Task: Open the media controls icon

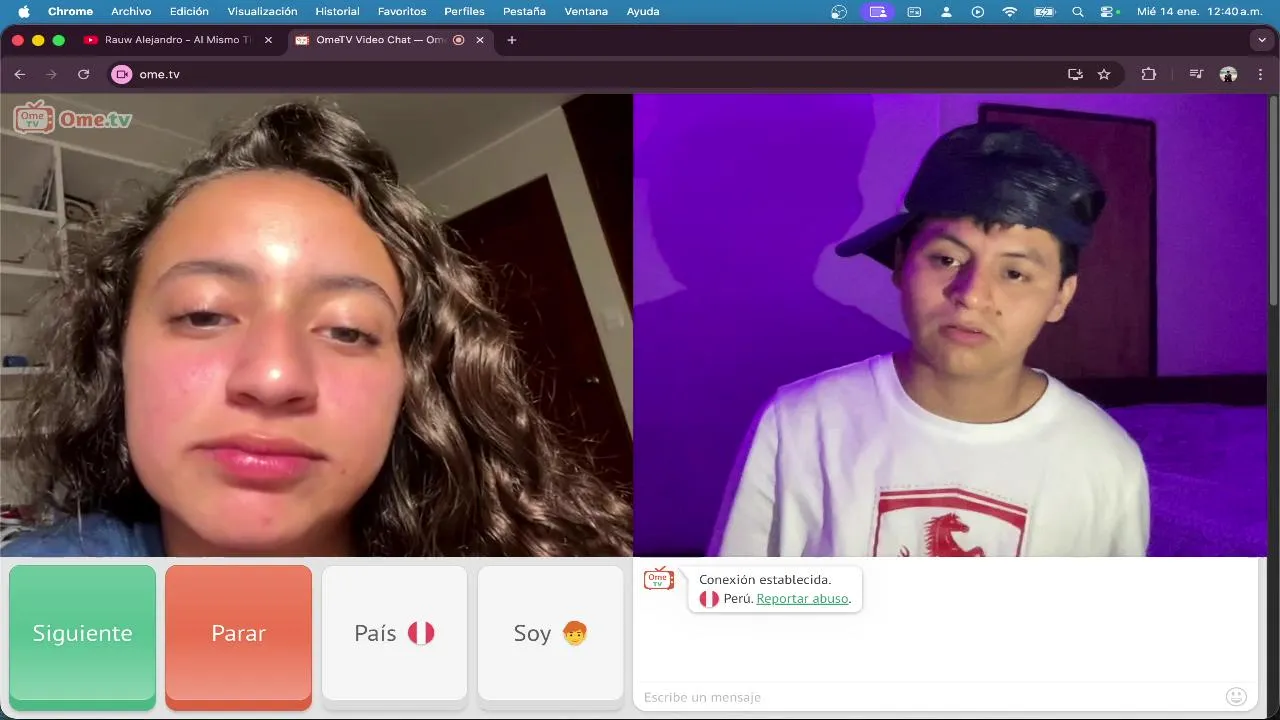Action: 1196,74
